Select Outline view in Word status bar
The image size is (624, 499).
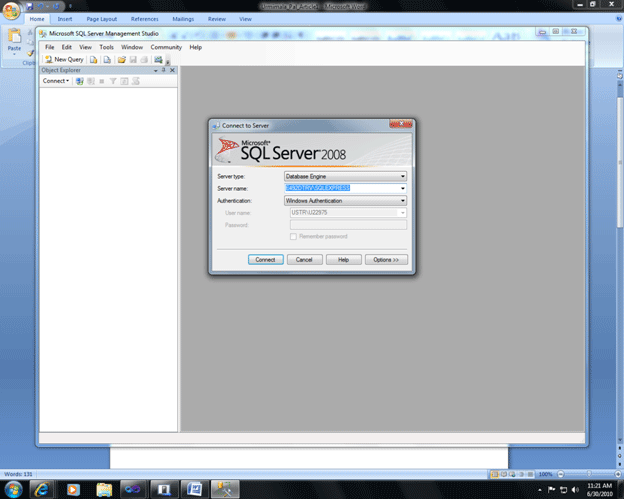point(521,474)
